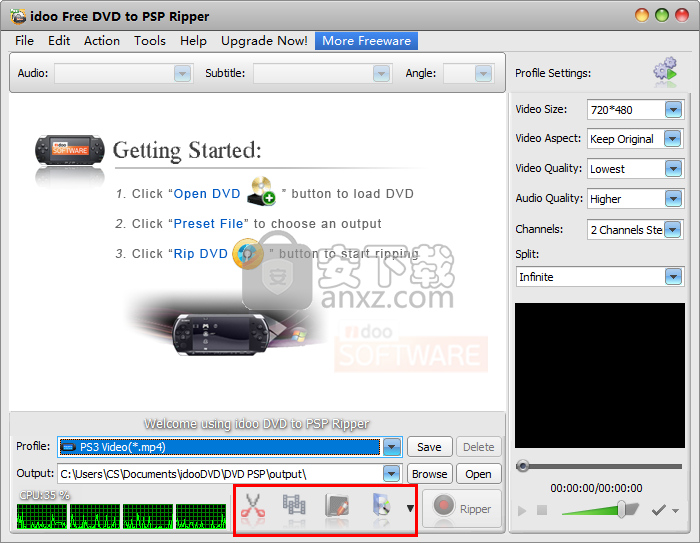Open the File menu

pyautogui.click(x=24, y=41)
